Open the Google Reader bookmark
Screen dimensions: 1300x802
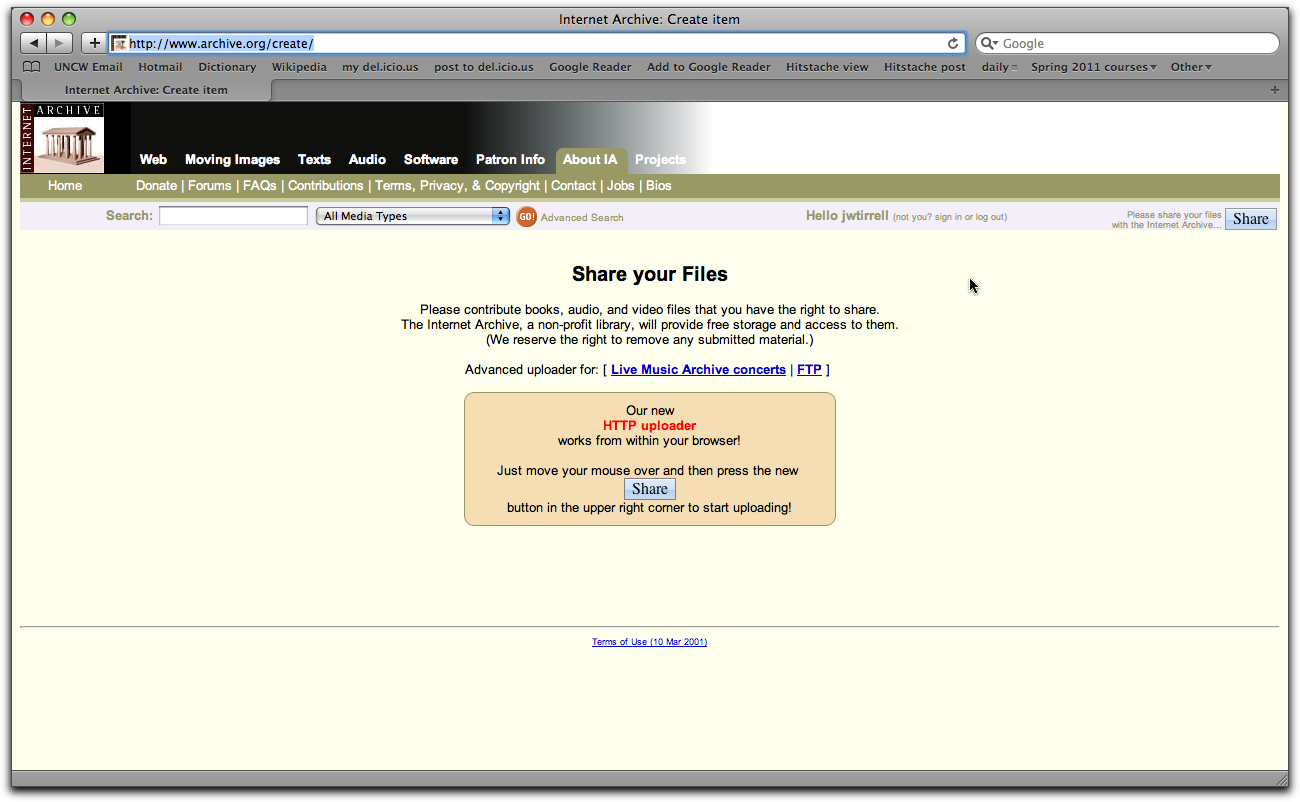[x=590, y=67]
